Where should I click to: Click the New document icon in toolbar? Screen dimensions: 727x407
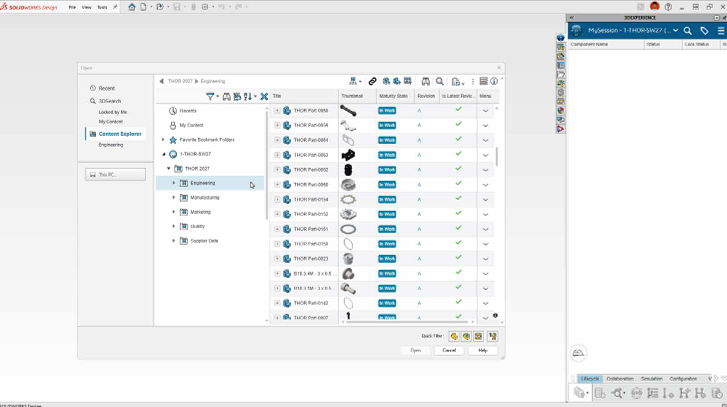click(143, 7)
